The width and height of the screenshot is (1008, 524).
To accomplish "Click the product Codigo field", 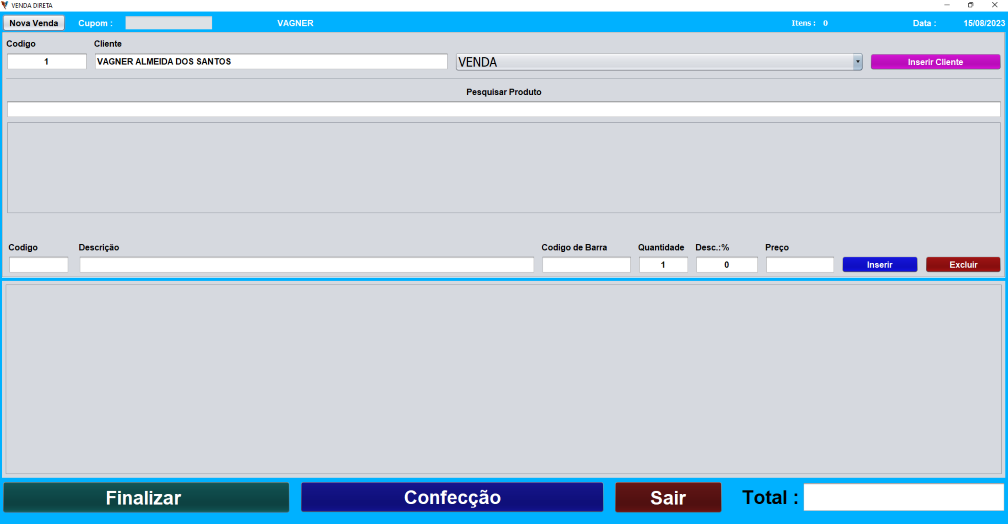I will (39, 265).
